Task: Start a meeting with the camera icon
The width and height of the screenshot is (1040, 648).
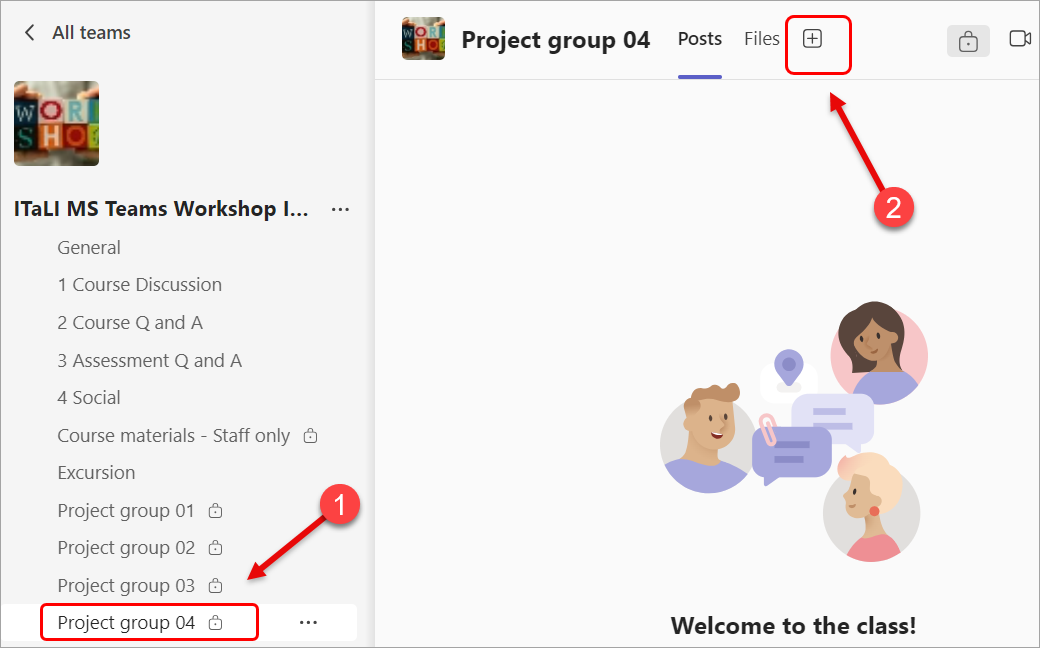Action: (1019, 38)
